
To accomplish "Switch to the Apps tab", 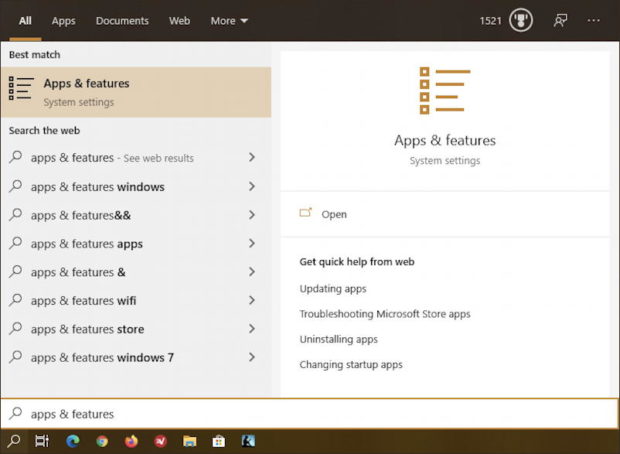I will [63, 20].
